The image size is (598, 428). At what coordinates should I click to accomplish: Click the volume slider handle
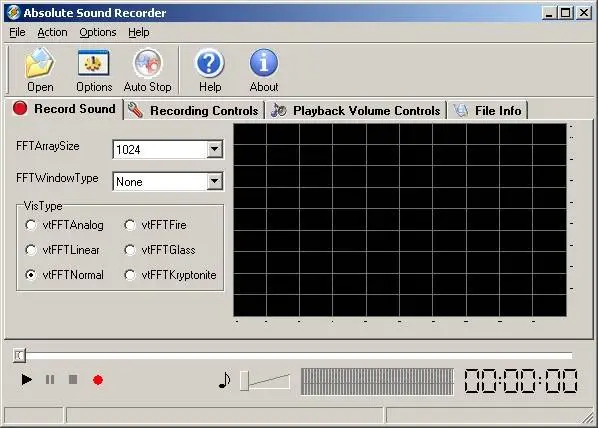pyautogui.click(x=244, y=380)
